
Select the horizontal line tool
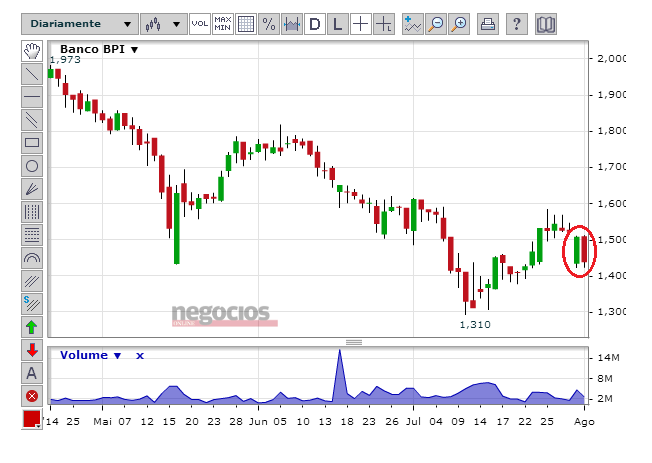click(x=32, y=97)
